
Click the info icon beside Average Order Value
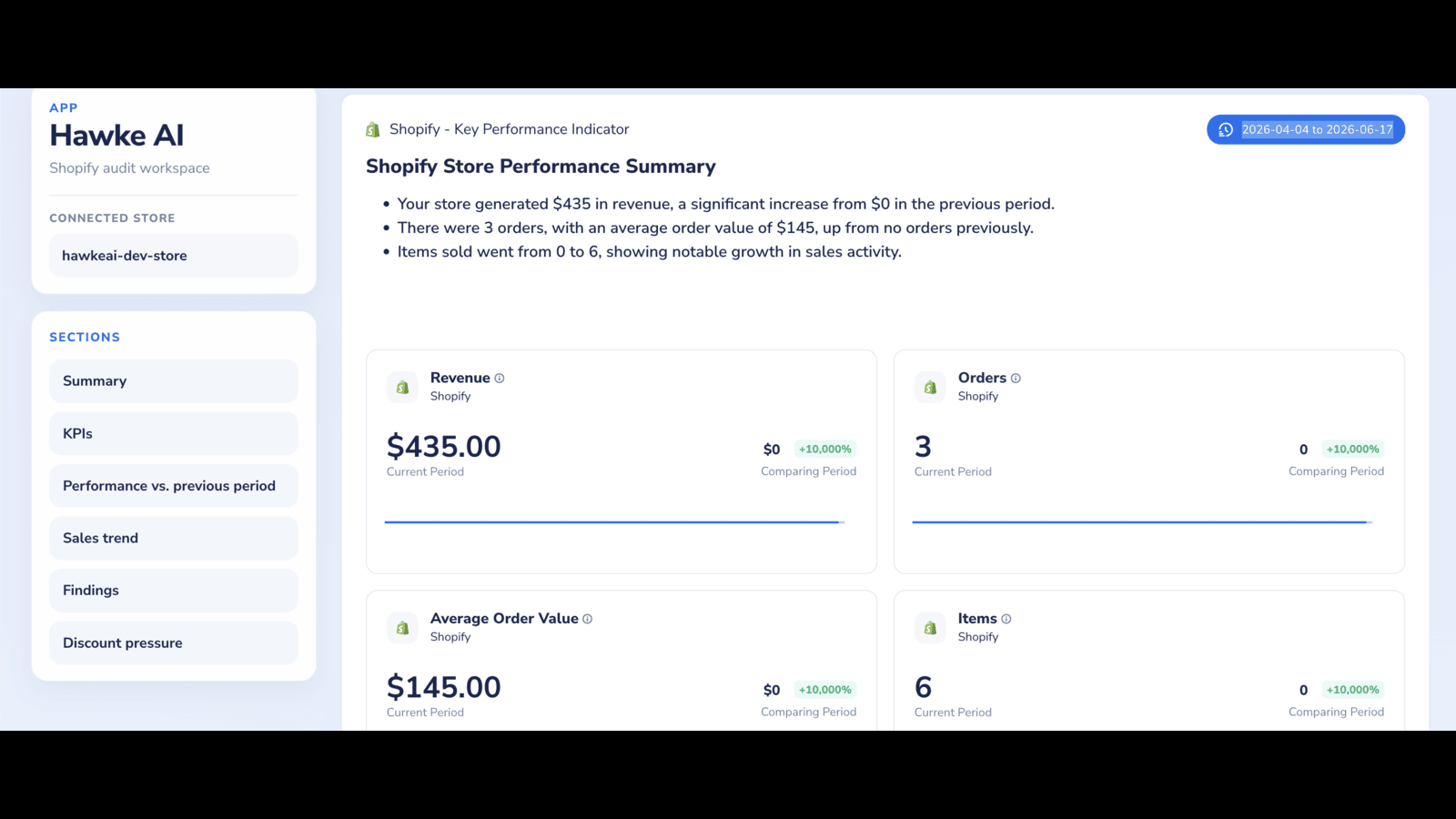coord(587,619)
